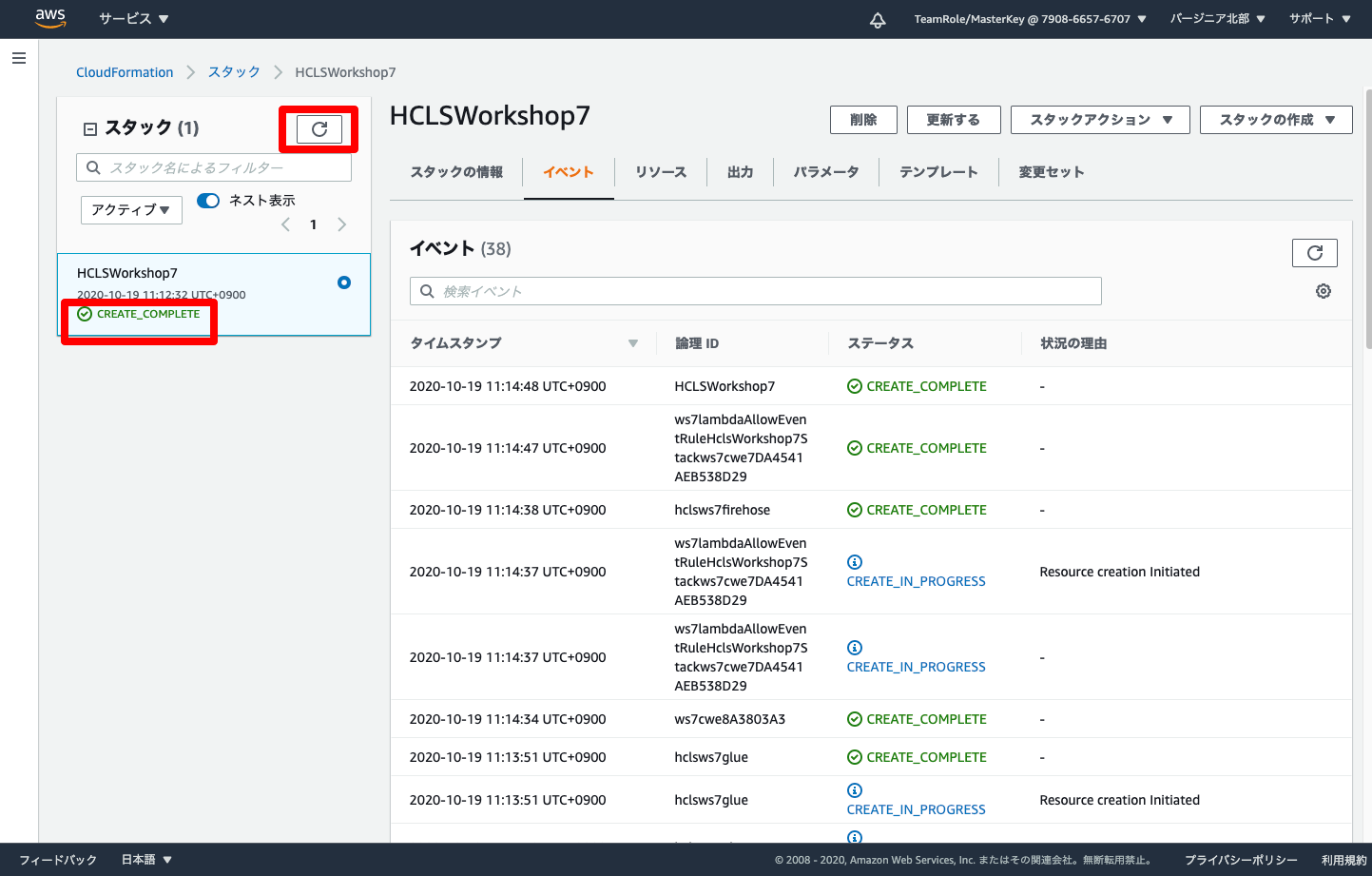The width and height of the screenshot is (1372, 876).
Task: Refresh the events table
Action: pos(1315,253)
